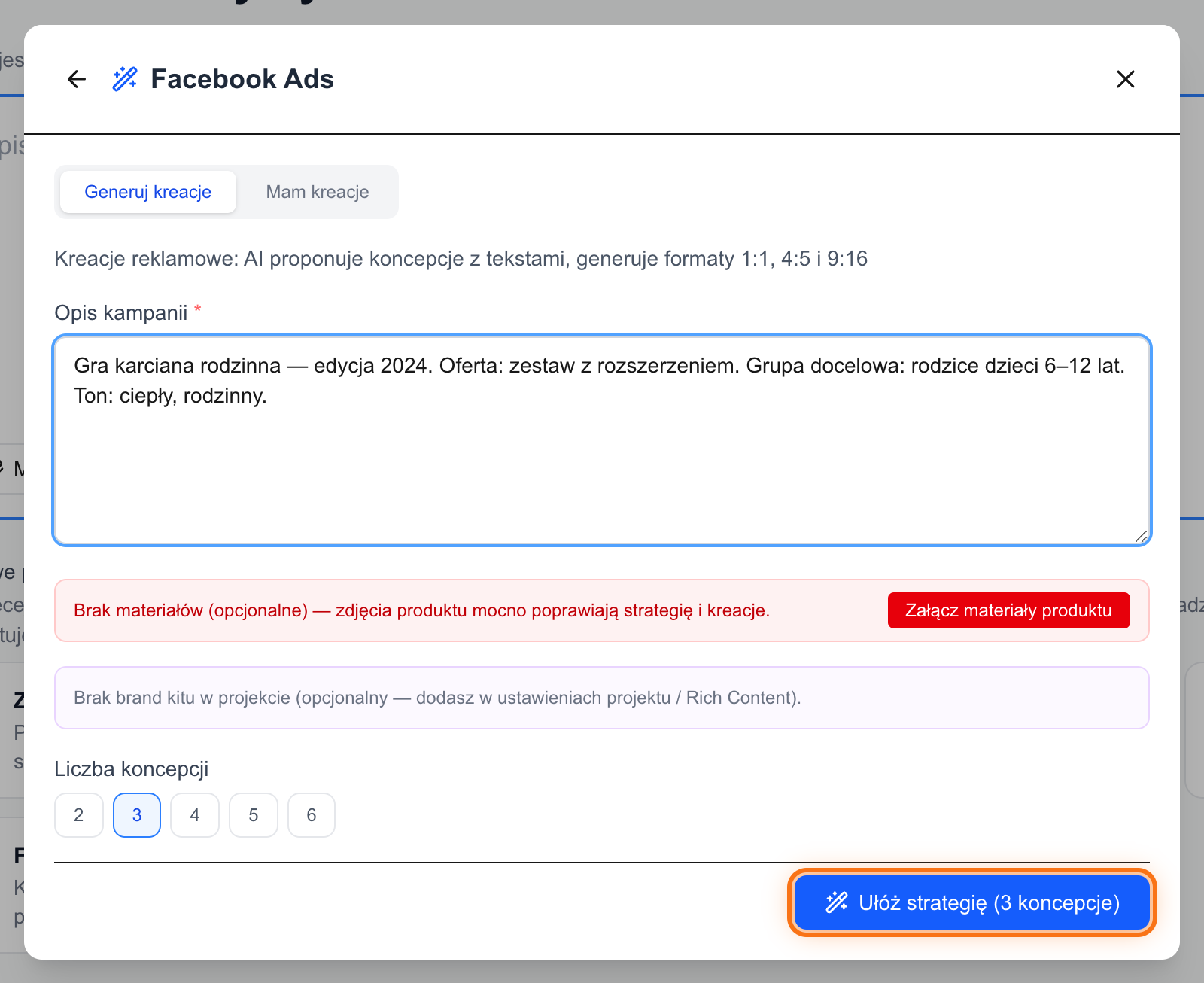Select 4 concepts
Screen dimensions: 1204x983
point(195,815)
